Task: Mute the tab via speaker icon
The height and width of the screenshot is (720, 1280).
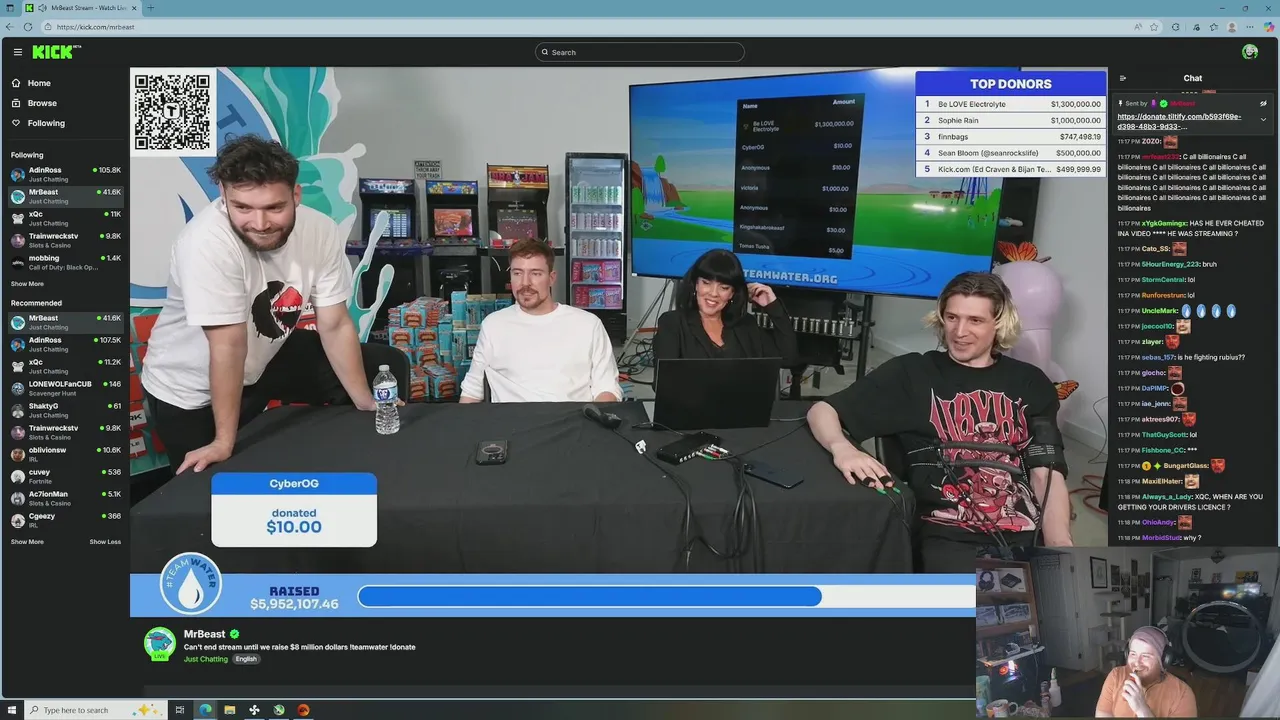Action: point(42,8)
